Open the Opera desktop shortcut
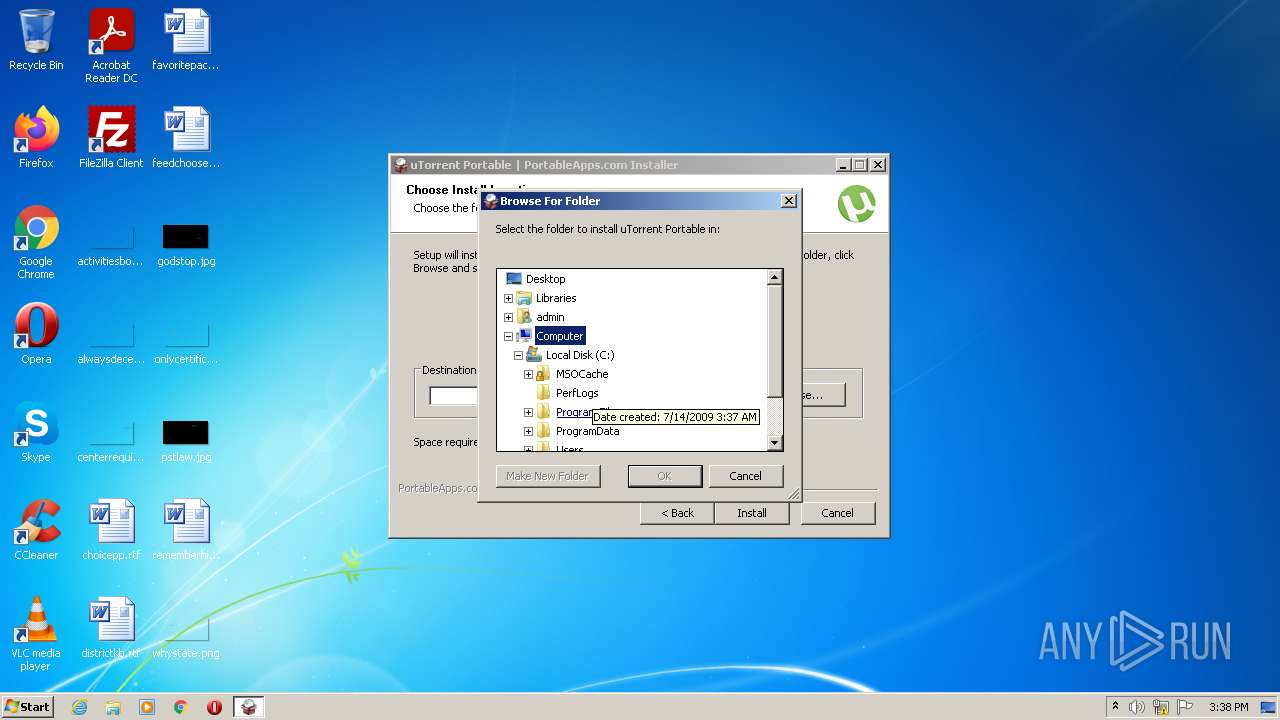This screenshot has width=1280, height=720. coord(36,334)
